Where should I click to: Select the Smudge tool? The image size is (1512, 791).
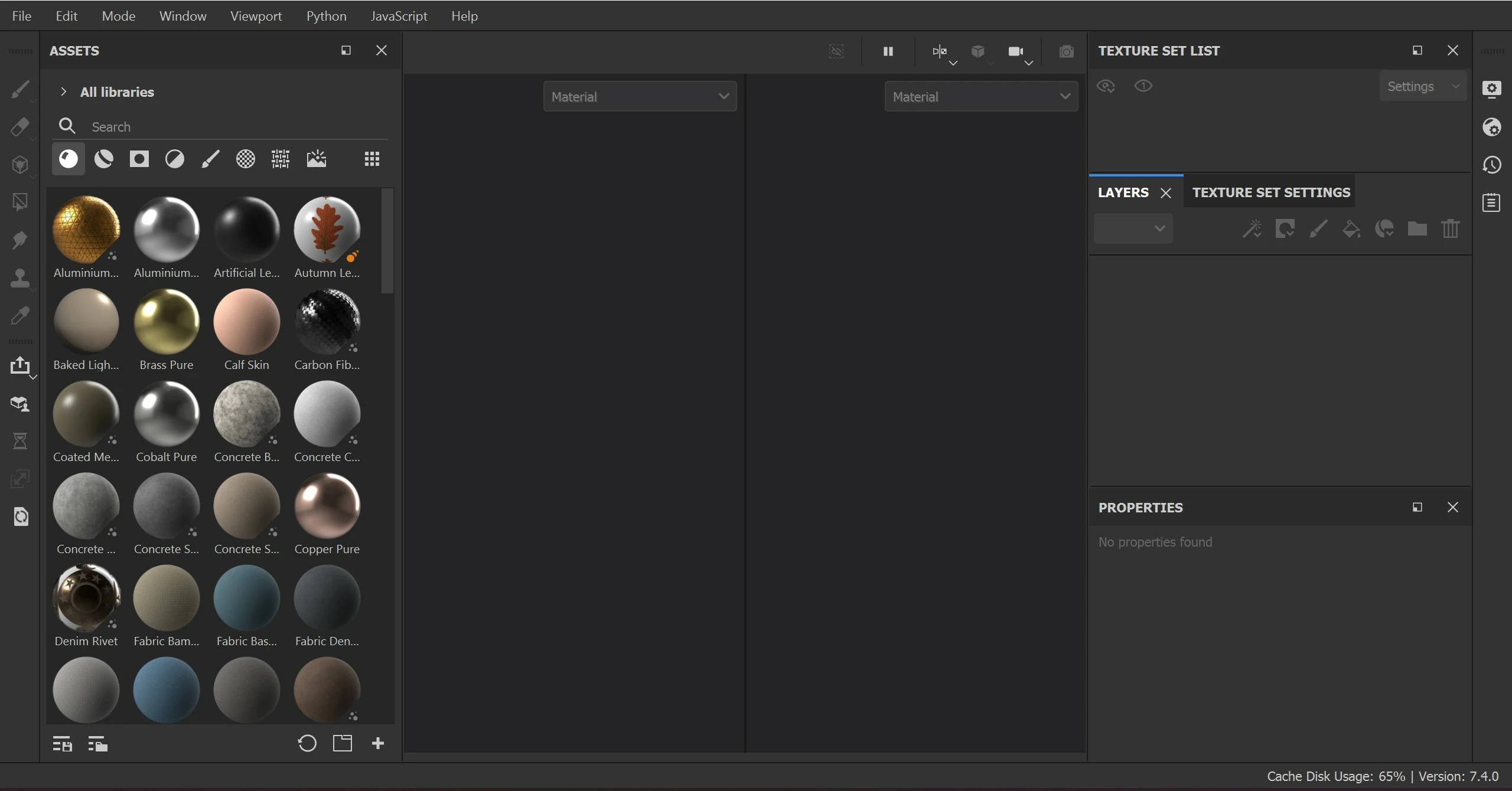pos(19,240)
